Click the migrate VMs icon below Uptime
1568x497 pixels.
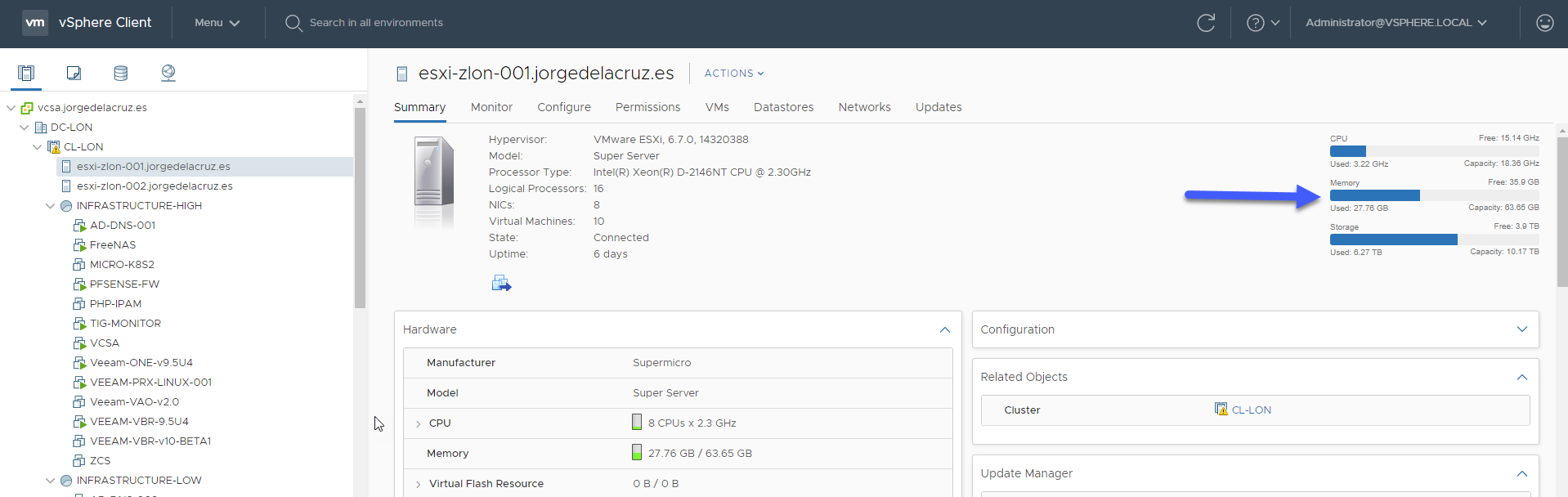[501, 284]
